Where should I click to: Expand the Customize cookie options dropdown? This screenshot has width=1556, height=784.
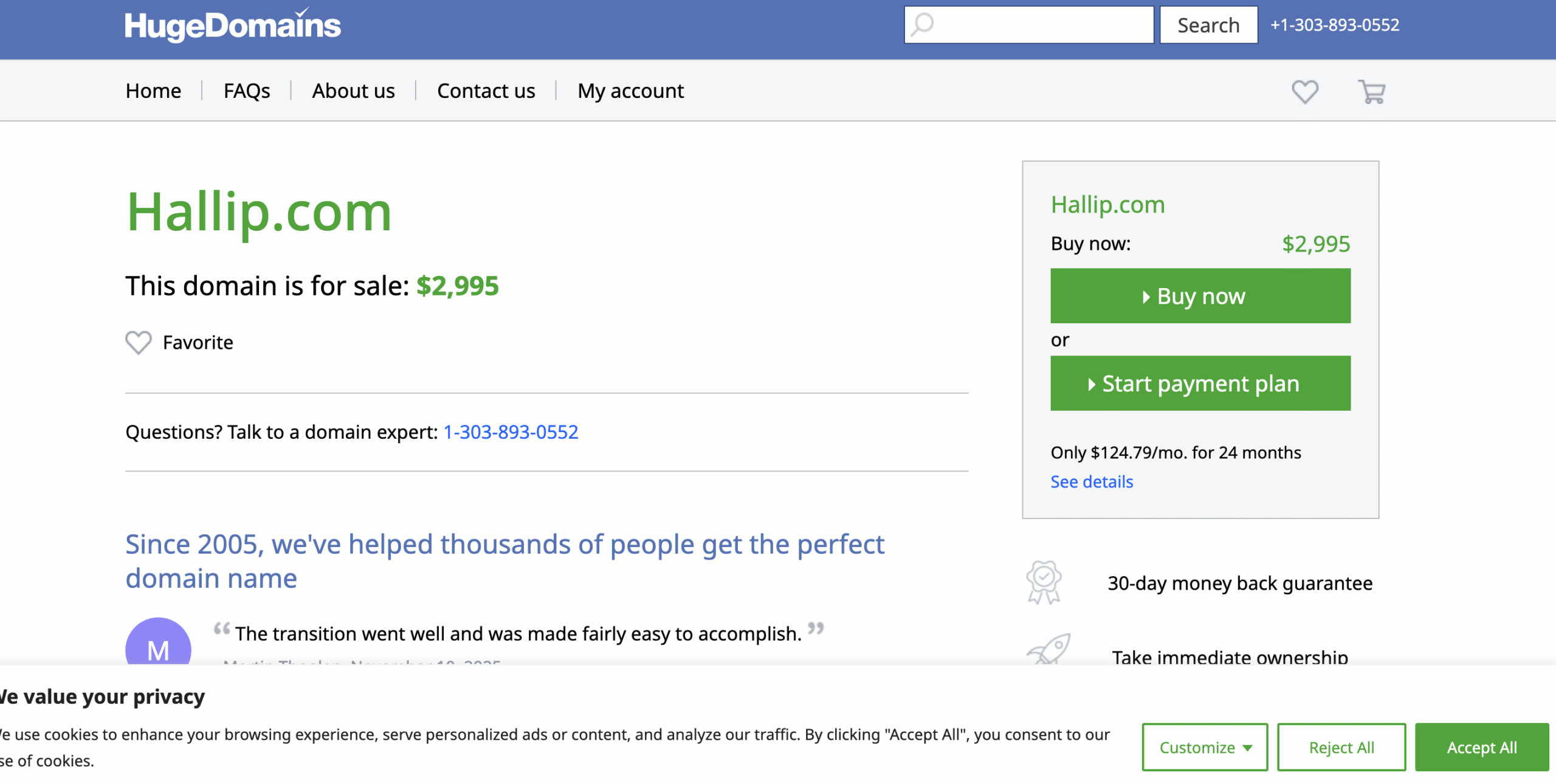click(1204, 747)
